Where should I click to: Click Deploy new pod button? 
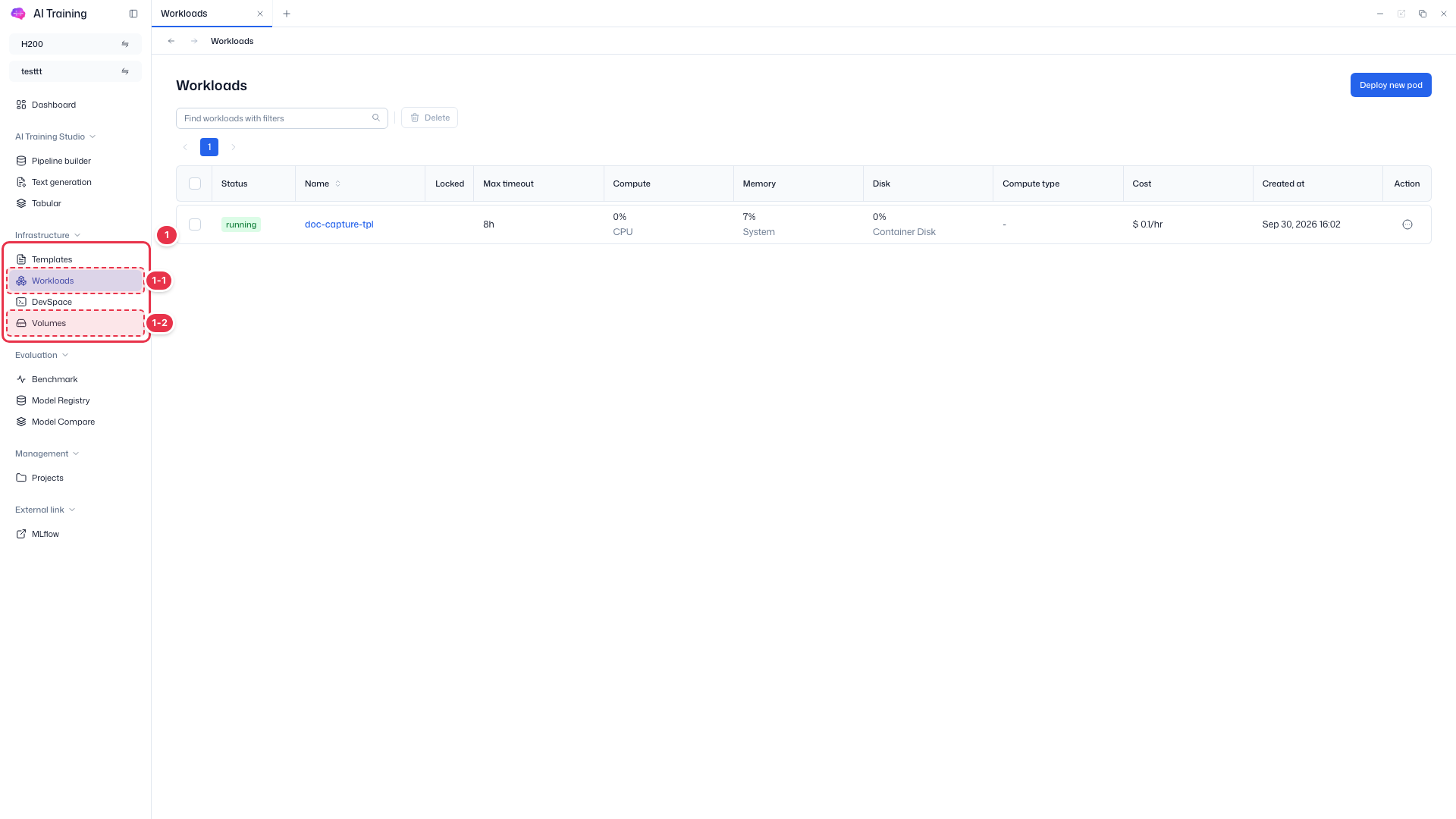[1391, 85]
